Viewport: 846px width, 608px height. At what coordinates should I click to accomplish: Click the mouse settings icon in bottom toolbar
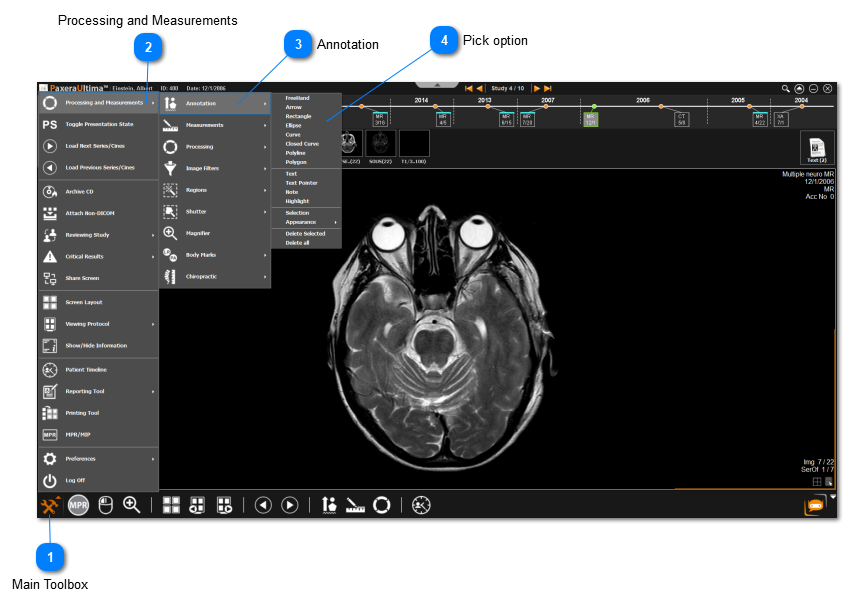tap(105, 505)
